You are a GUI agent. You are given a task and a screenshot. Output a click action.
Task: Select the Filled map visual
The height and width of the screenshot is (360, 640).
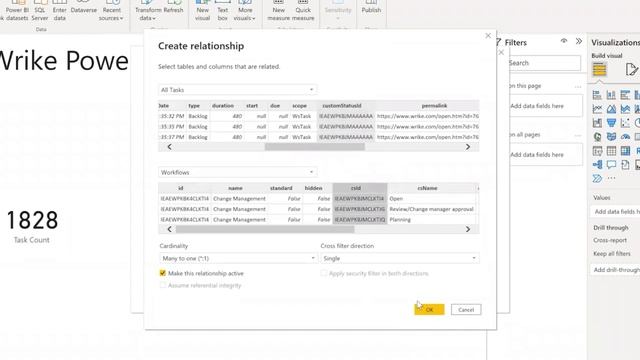coord(611,137)
